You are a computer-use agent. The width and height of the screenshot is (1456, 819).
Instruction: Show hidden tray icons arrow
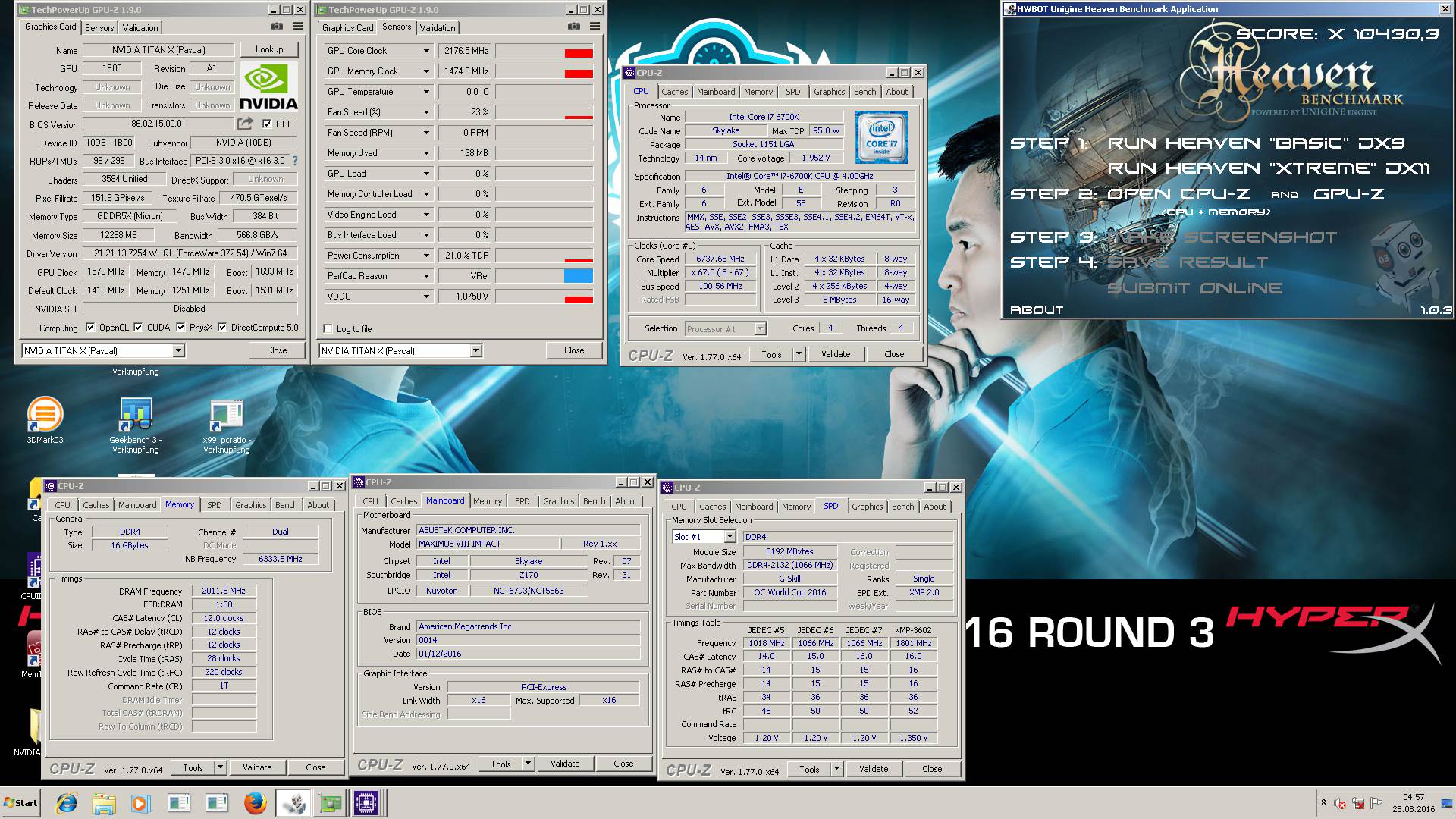pyautogui.click(x=1323, y=802)
